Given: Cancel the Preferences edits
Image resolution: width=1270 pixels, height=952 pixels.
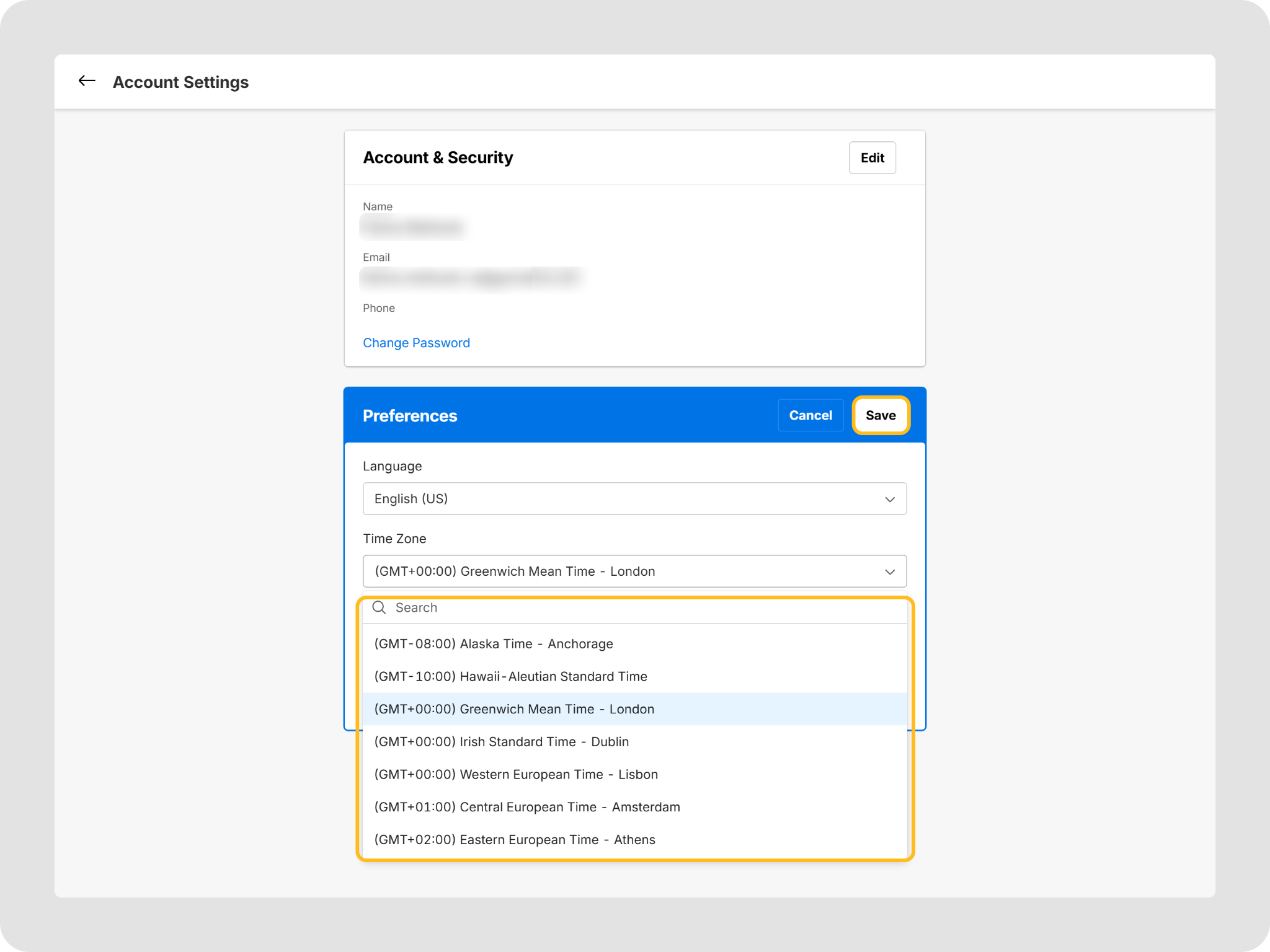Looking at the screenshot, I should coord(810,415).
